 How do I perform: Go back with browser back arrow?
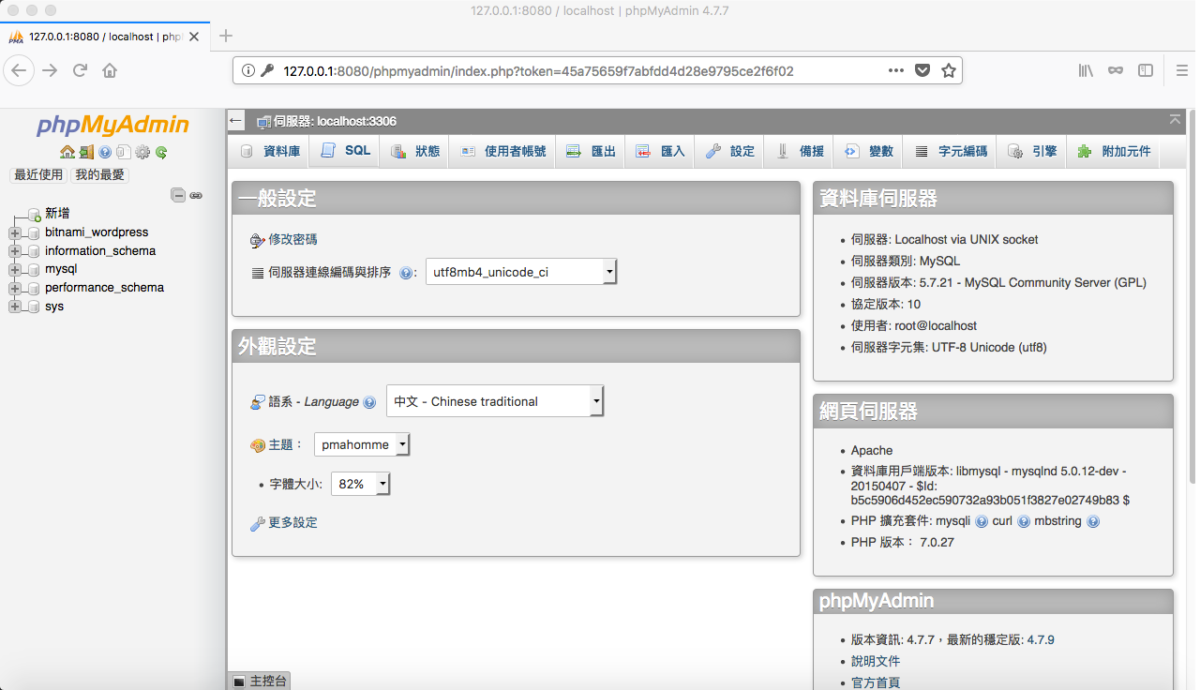coord(19,70)
